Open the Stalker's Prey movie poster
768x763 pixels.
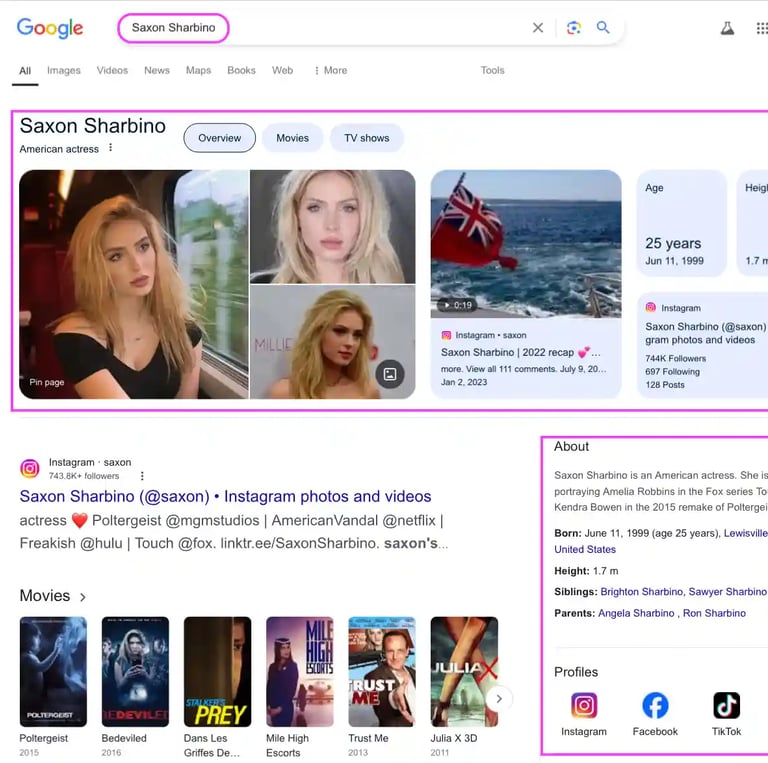pyautogui.click(x=217, y=671)
